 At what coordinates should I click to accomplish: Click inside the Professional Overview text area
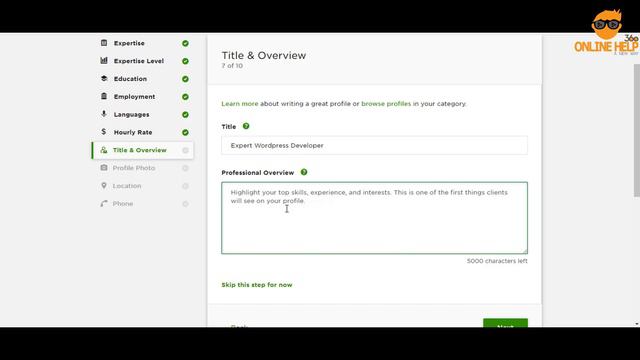(x=374, y=218)
